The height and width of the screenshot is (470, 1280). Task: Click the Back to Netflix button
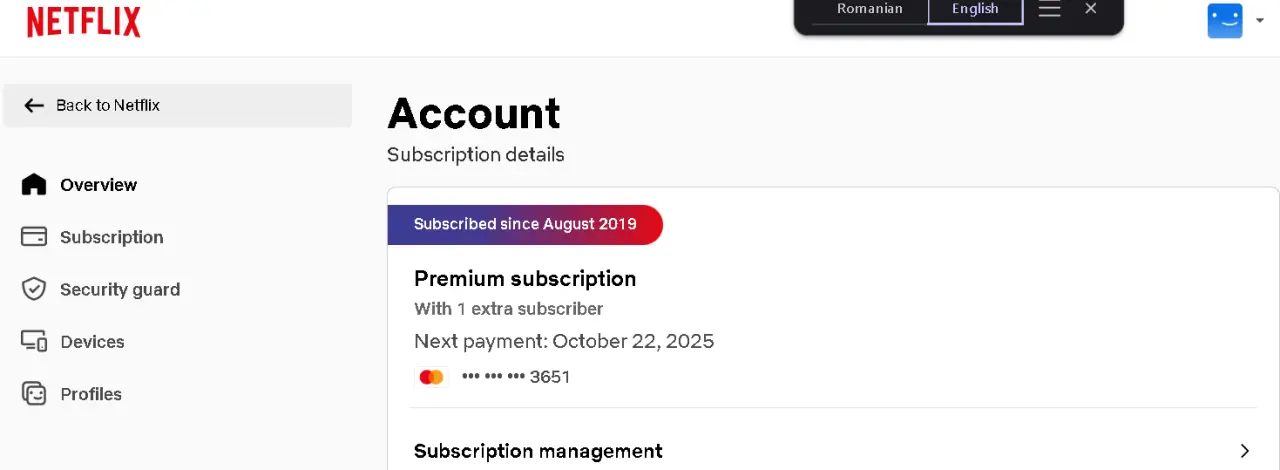tap(177, 105)
